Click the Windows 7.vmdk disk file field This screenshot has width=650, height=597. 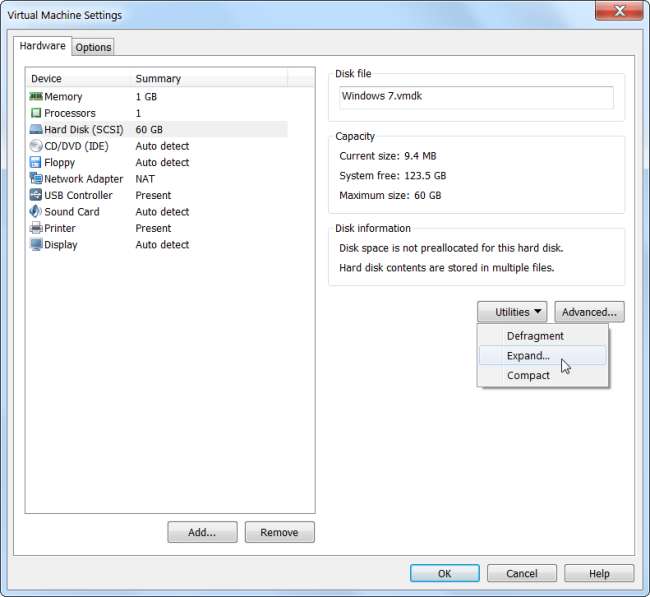pos(476,97)
